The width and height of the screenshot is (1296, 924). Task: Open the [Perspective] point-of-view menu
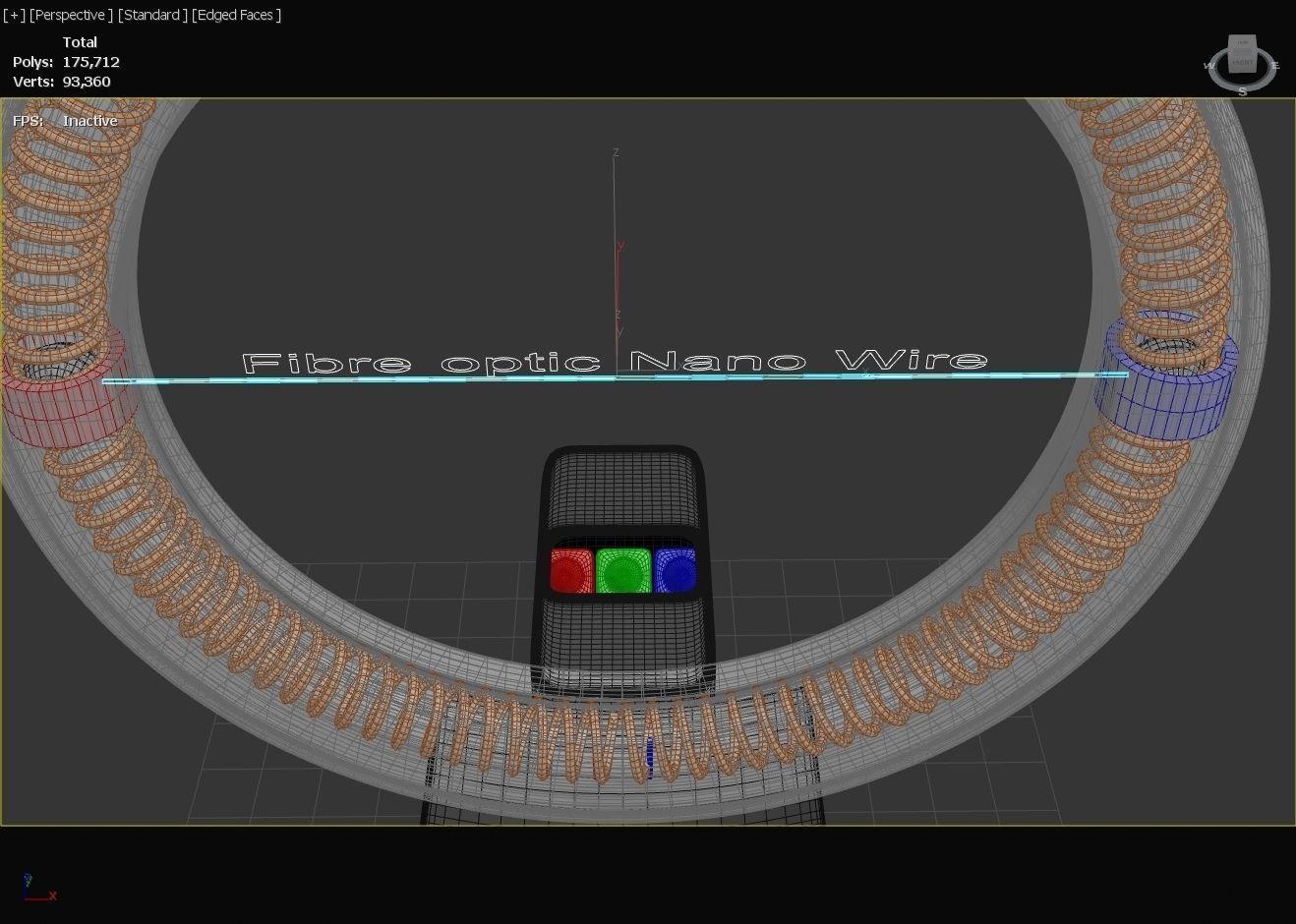tap(71, 15)
